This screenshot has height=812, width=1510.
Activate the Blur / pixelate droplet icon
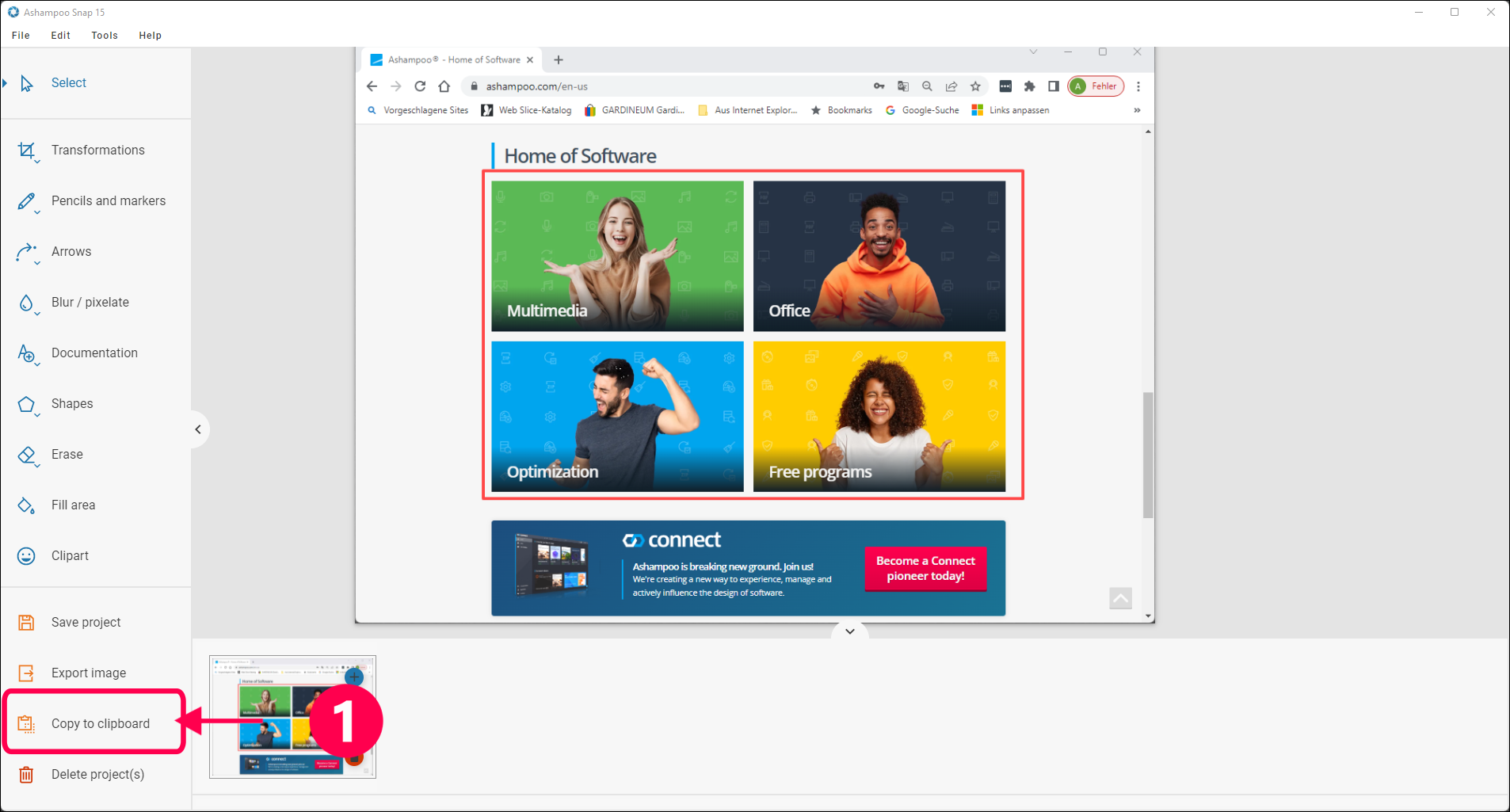coord(27,303)
